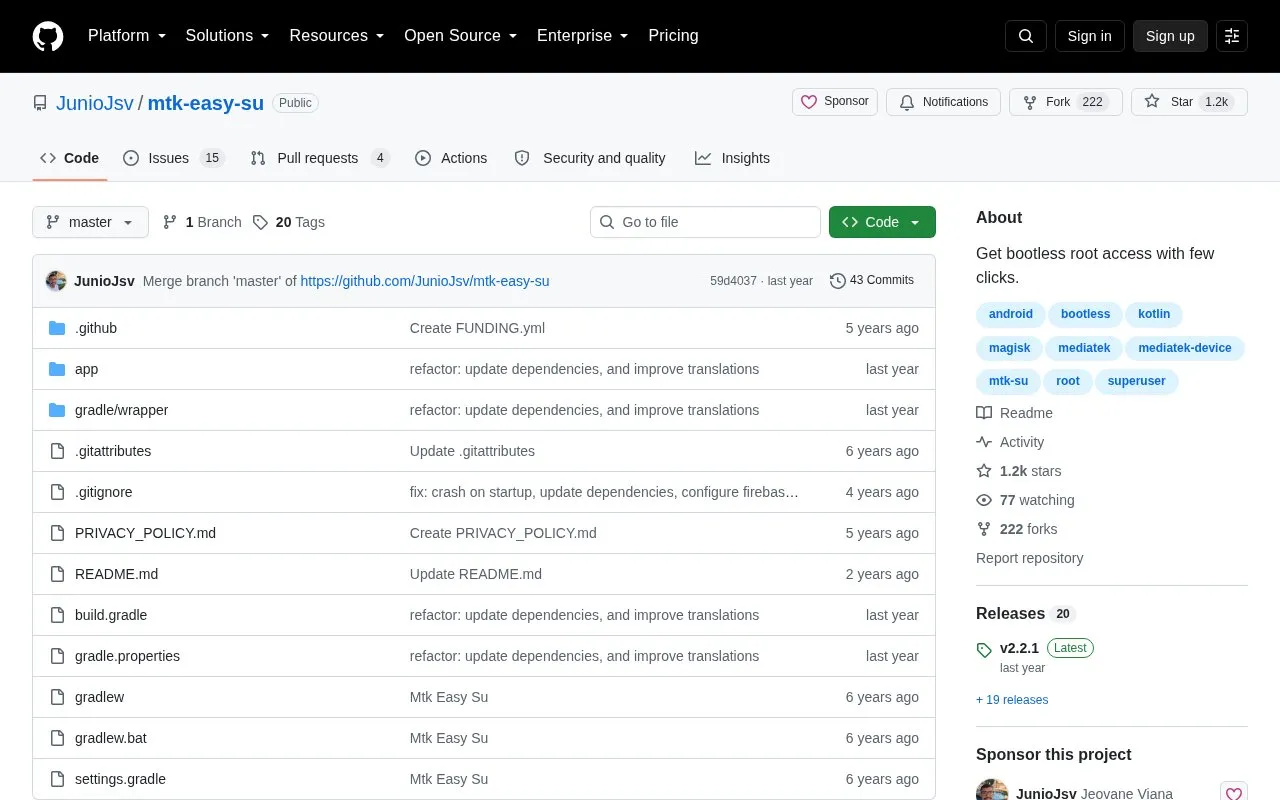Open the JunioJsv owner profile link
Viewport: 1280px width, 800px height.
(x=94, y=104)
